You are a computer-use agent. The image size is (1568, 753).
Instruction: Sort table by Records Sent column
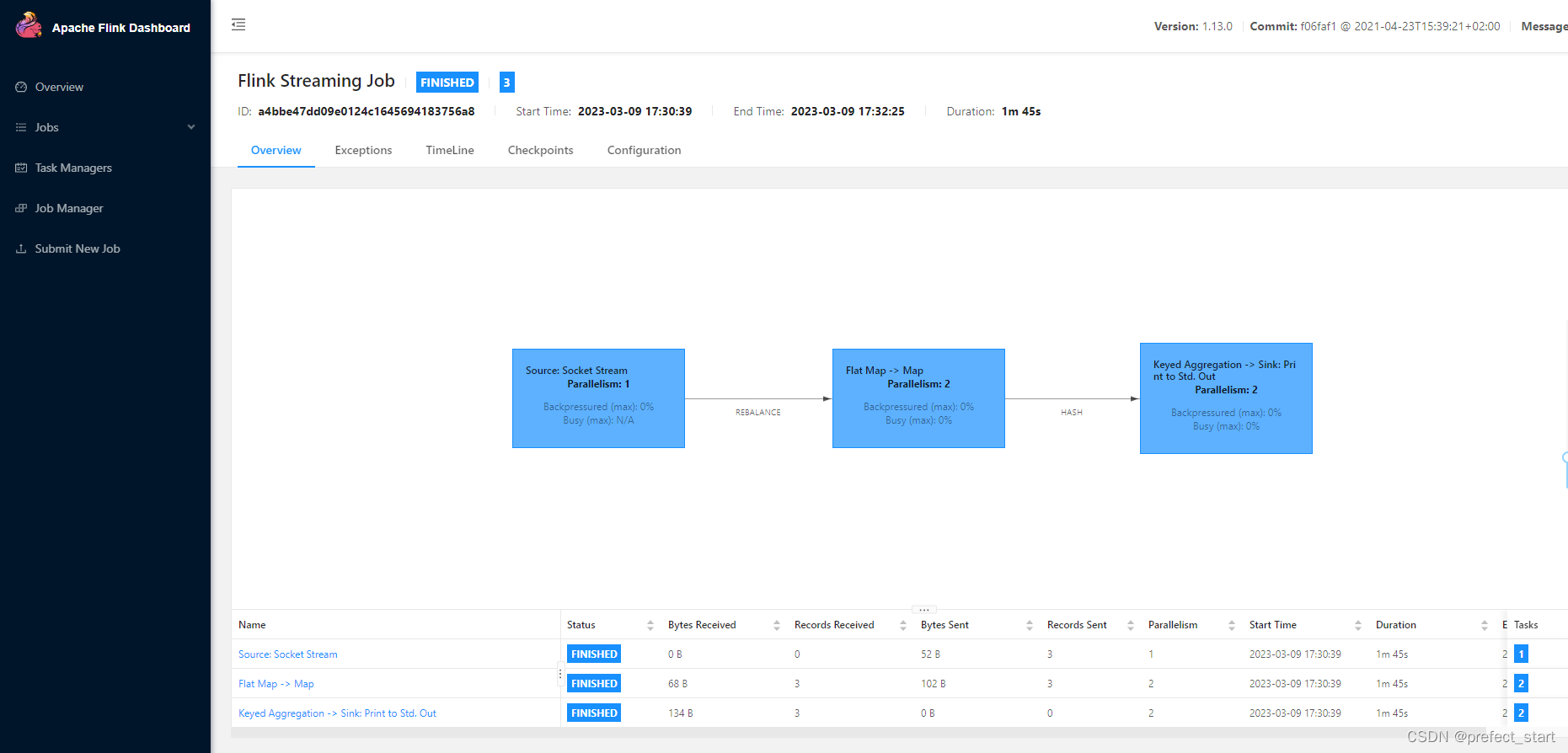(1131, 625)
